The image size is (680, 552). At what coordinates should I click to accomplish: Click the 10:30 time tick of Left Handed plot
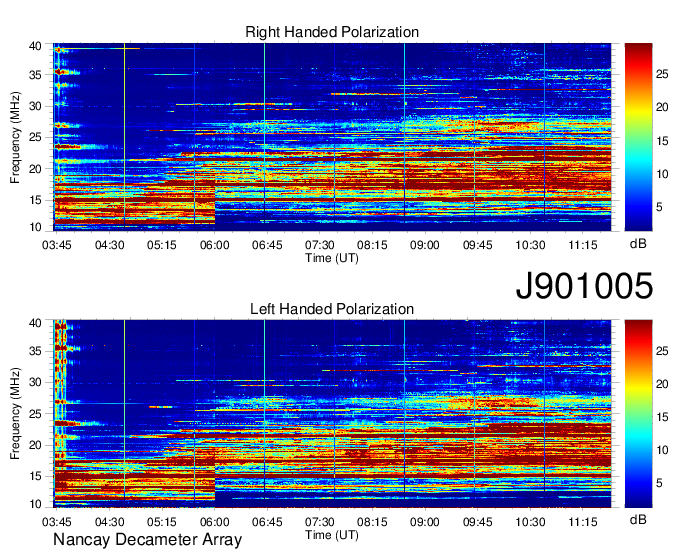530,522
